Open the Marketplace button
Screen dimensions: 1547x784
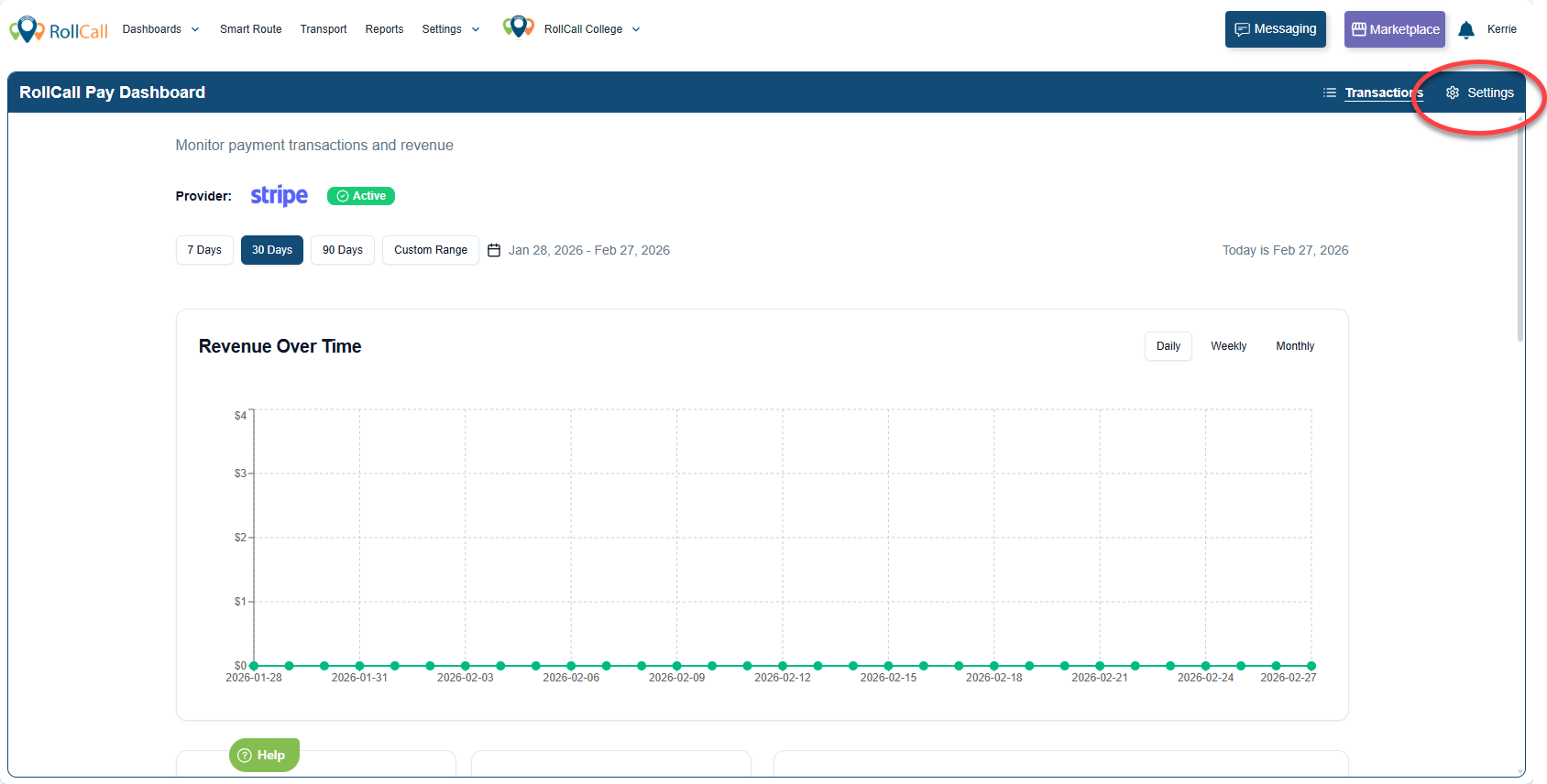1394,29
